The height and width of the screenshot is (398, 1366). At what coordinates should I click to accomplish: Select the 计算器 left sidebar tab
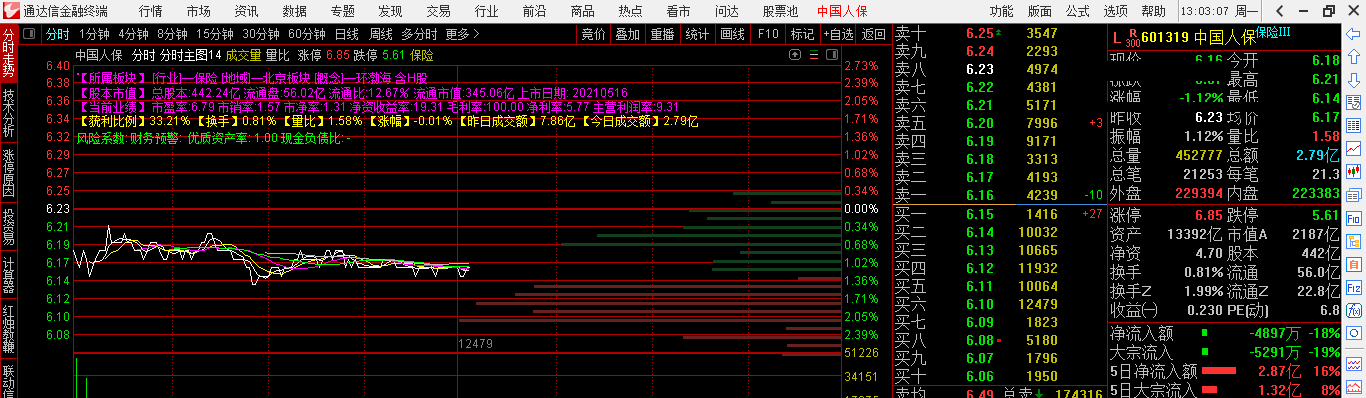(x=9, y=274)
